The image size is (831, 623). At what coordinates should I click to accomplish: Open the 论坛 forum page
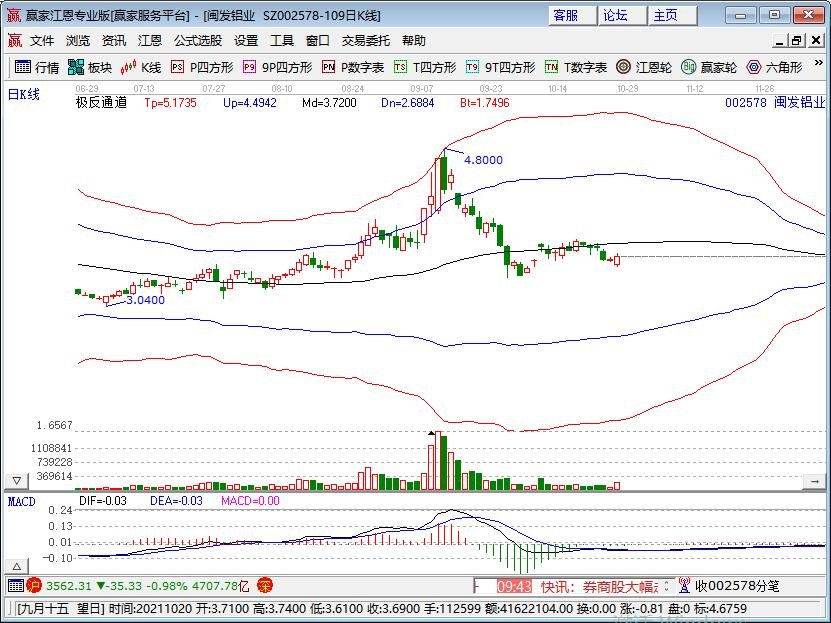[614, 15]
